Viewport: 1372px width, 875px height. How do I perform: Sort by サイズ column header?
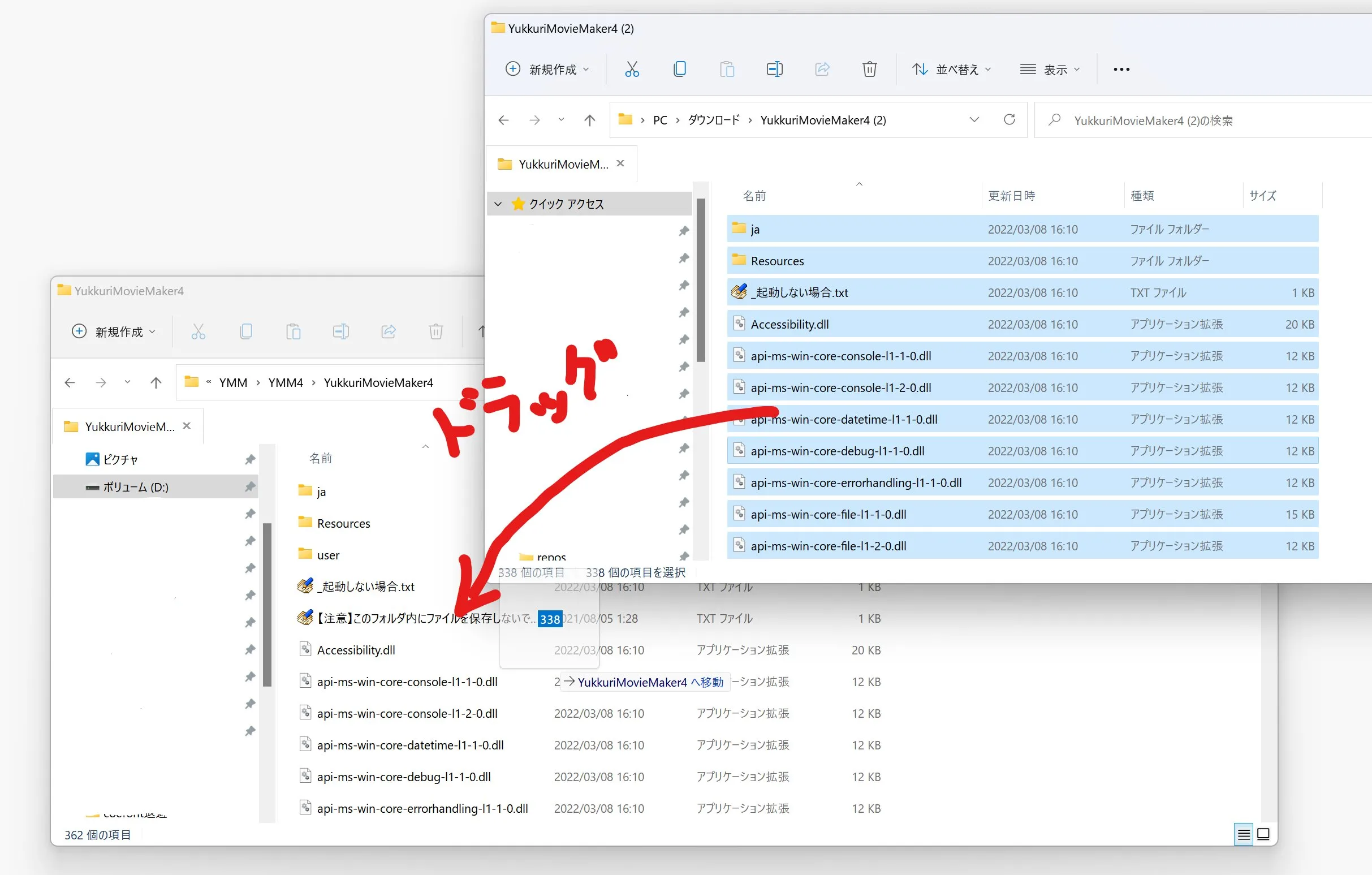pos(1263,196)
